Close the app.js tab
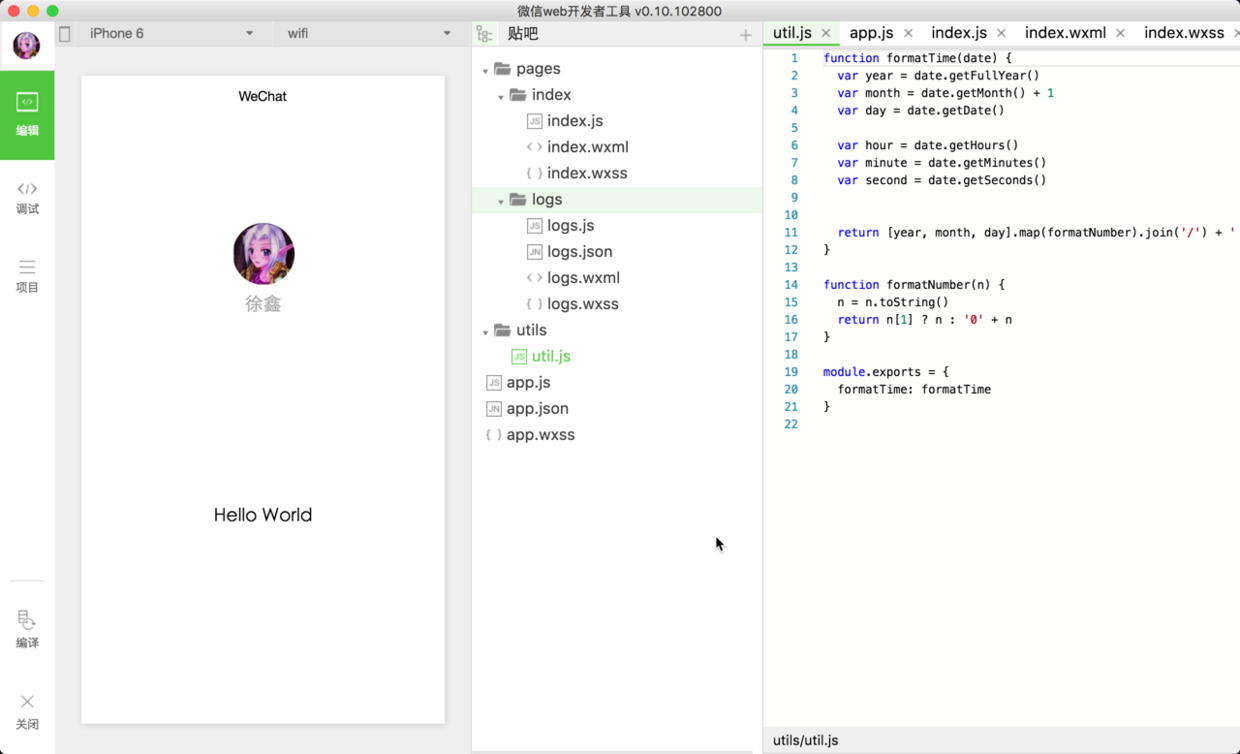The width and height of the screenshot is (1240, 754). tap(908, 34)
